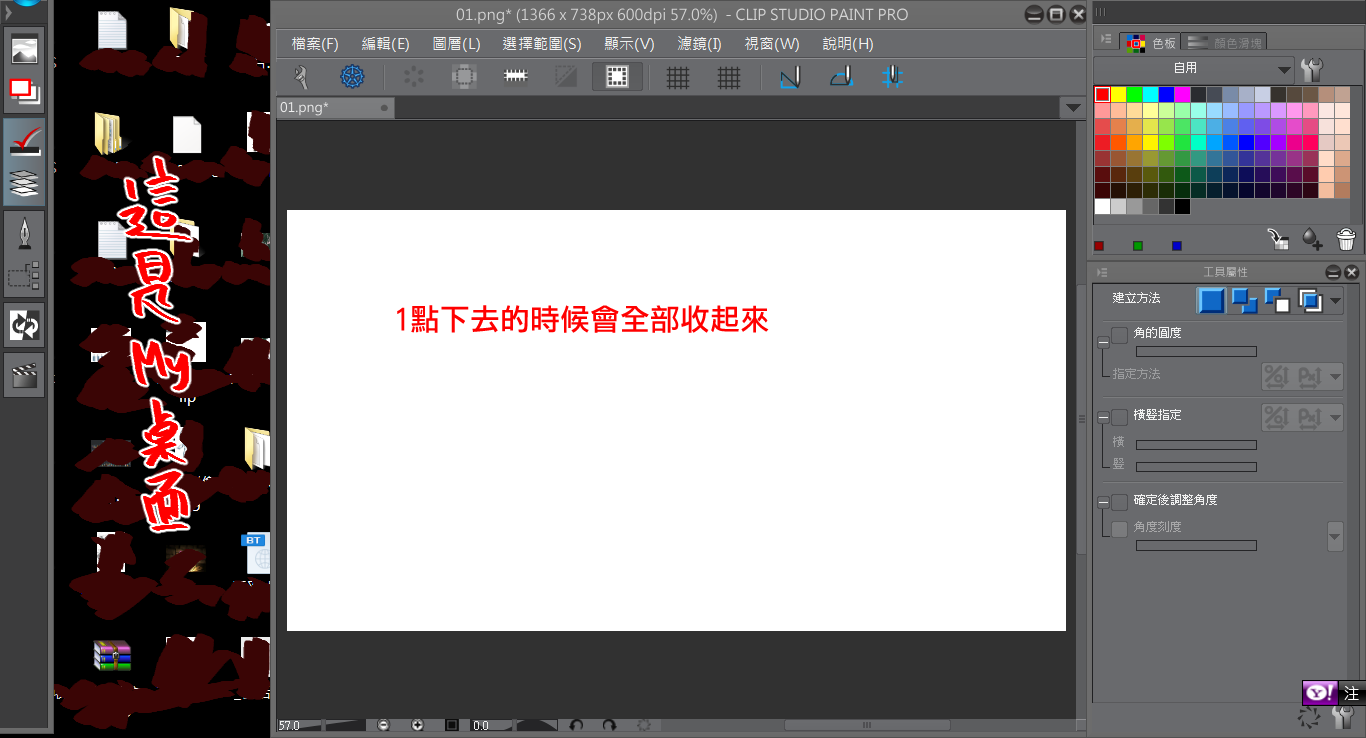The image size is (1366, 738).
Task: Select second 建立方法 add selection mode
Action: (x=1244, y=299)
